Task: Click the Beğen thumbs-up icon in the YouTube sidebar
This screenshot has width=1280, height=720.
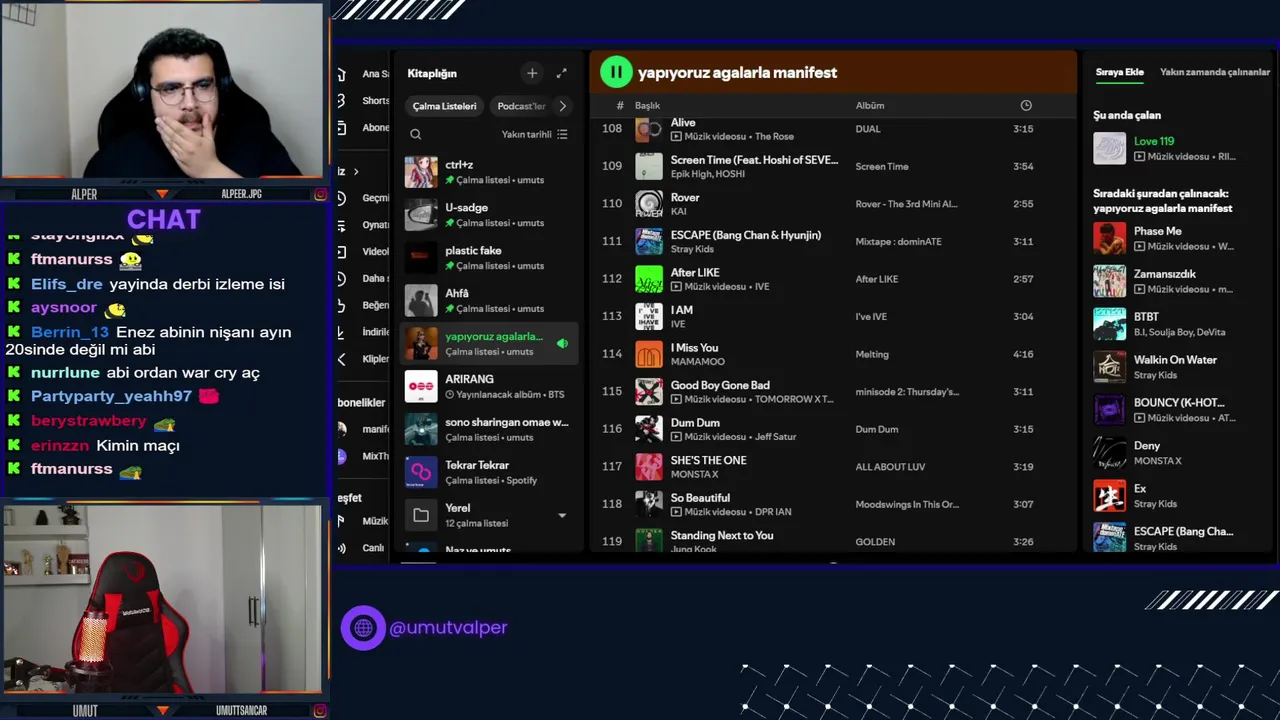Action: coord(341,305)
